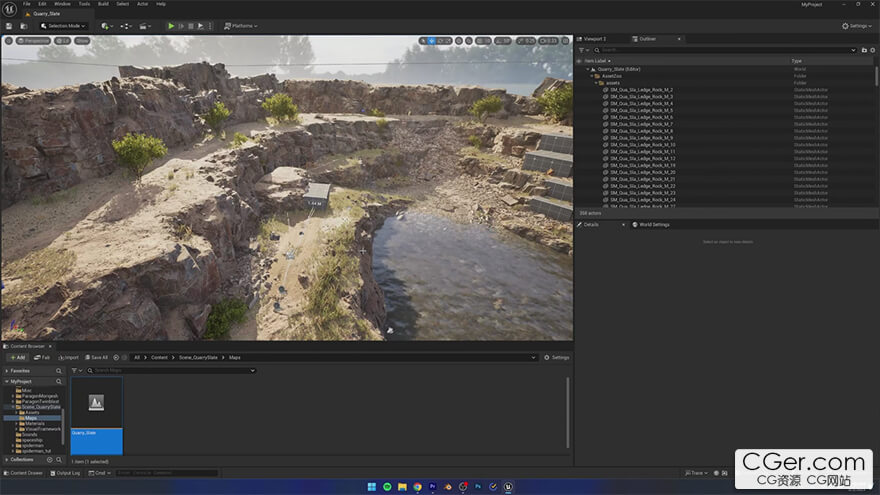Open the Quick Add to project menu
880x495 pixels.
(107, 26)
